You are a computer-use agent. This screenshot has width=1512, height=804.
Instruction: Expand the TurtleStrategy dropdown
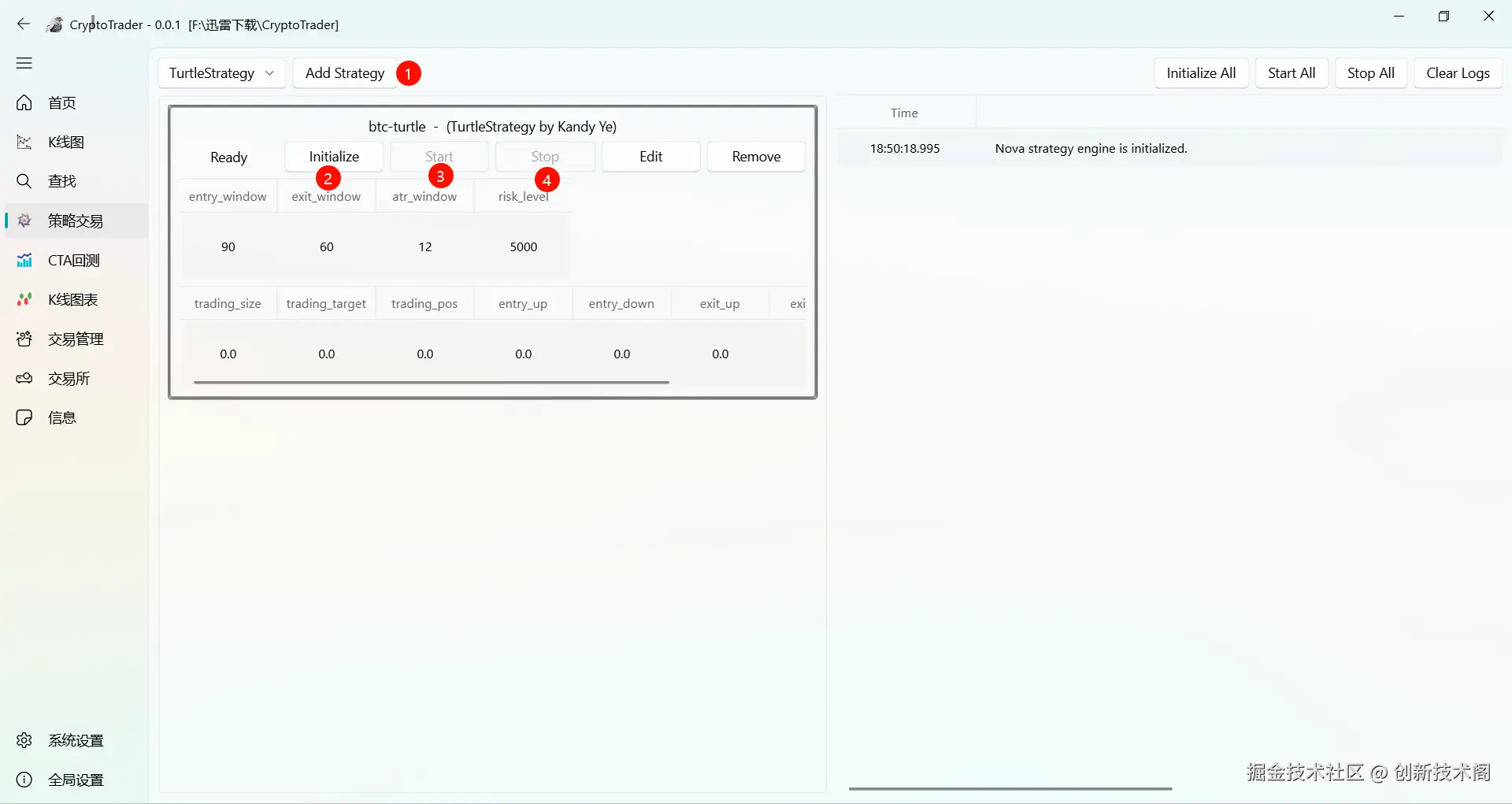222,73
